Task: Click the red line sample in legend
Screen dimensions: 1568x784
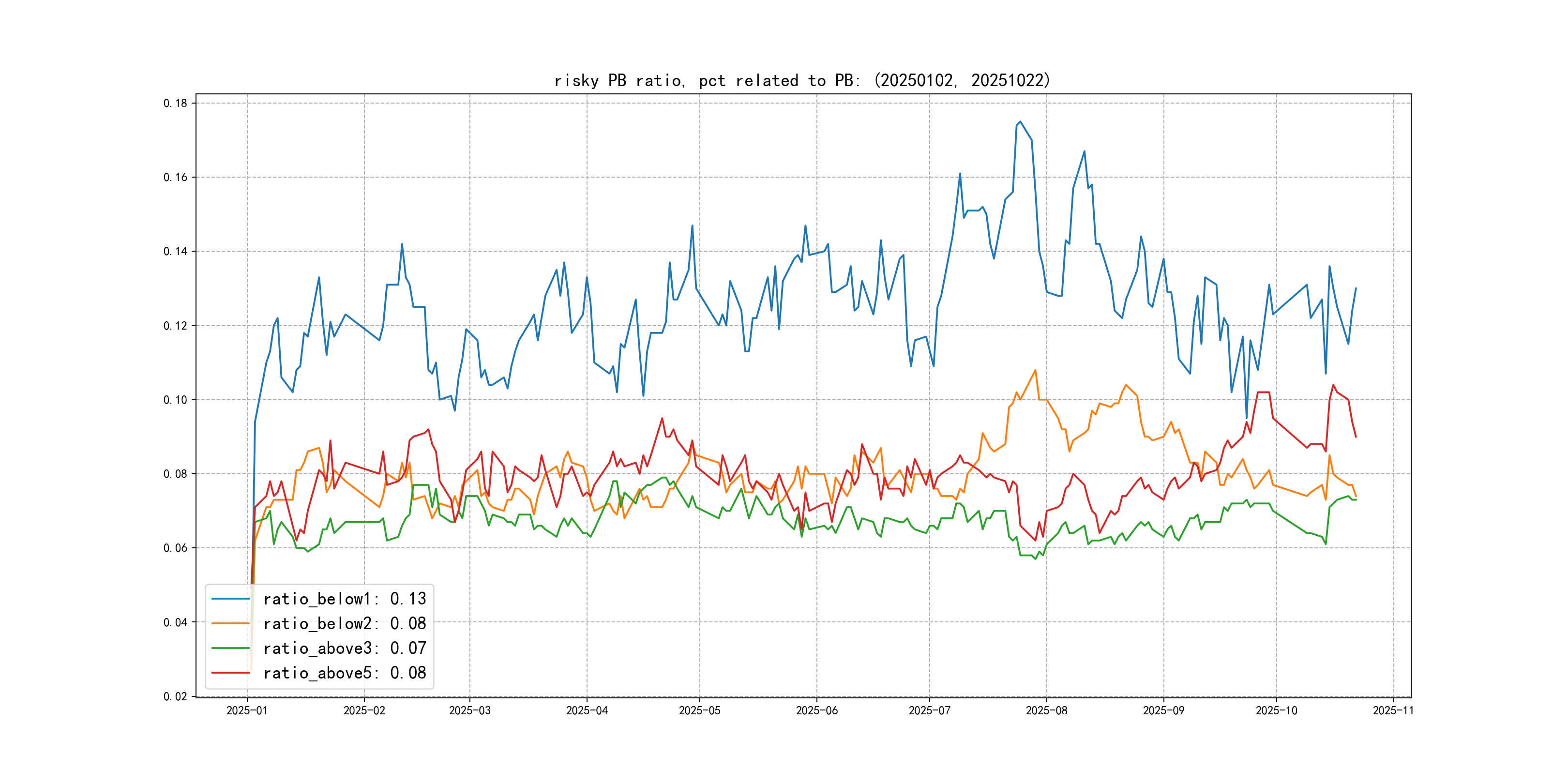Action: [x=231, y=673]
